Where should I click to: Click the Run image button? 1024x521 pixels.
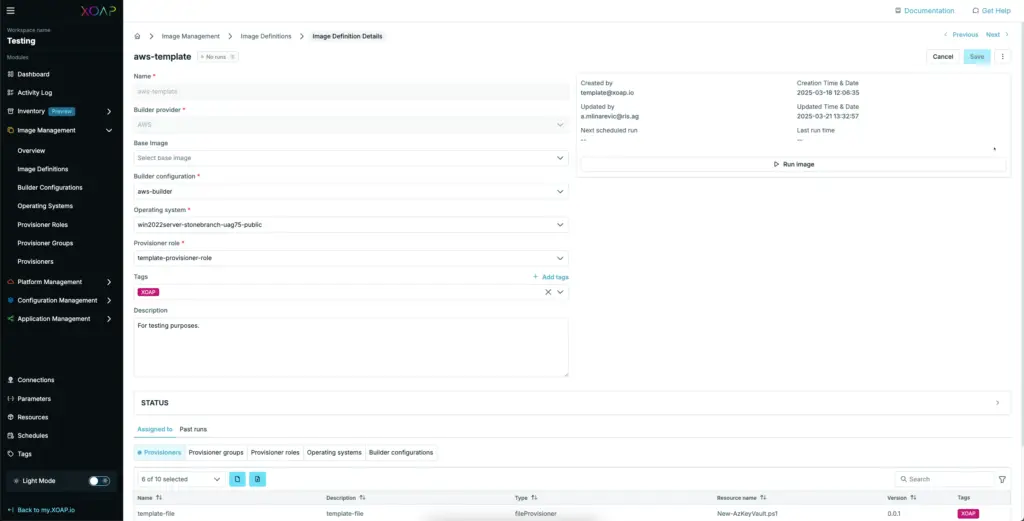click(793, 164)
